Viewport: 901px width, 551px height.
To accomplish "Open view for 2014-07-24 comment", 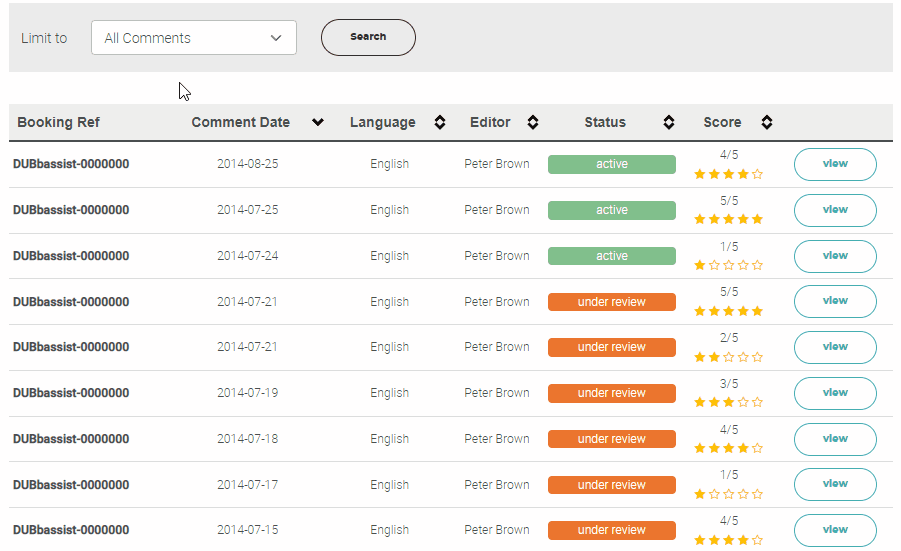I will 835,256.
